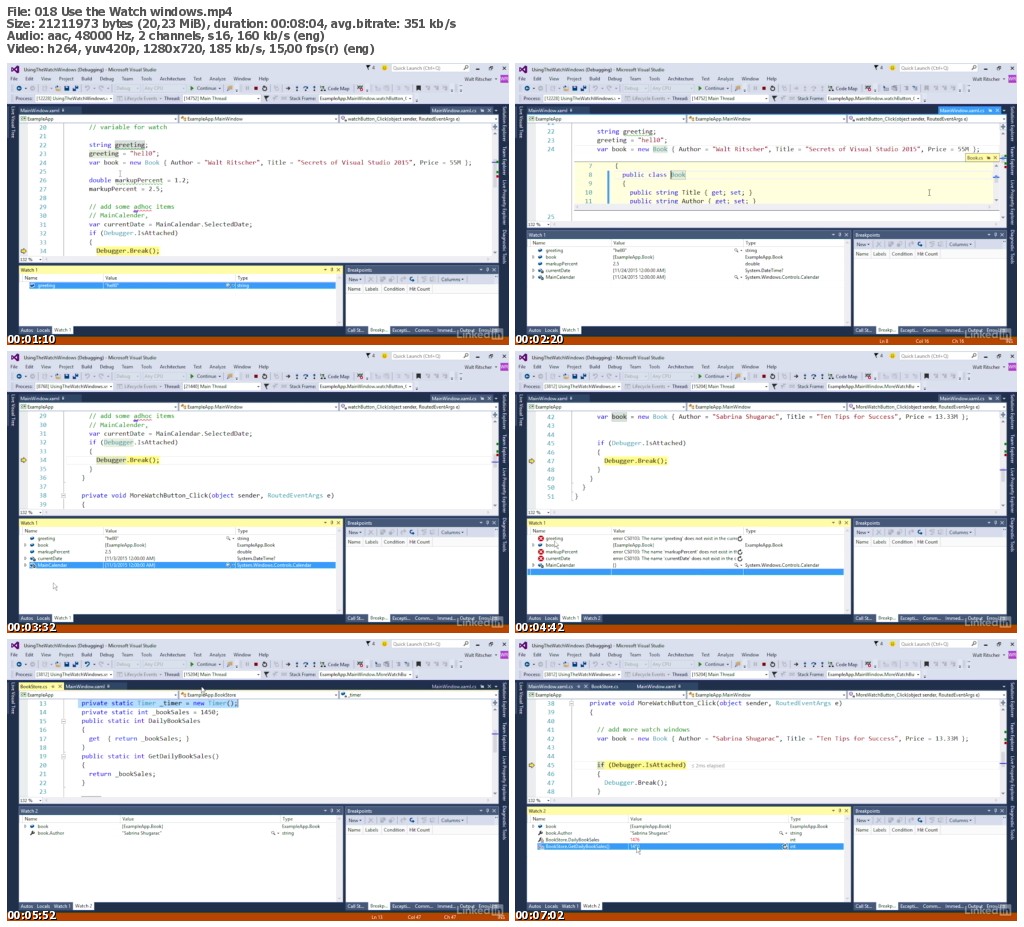Image resolution: width=1024 pixels, height=927 pixels.
Task: Expand MainCalendar row in Watch 1, 00:03:32 frame
Action: tap(25, 565)
